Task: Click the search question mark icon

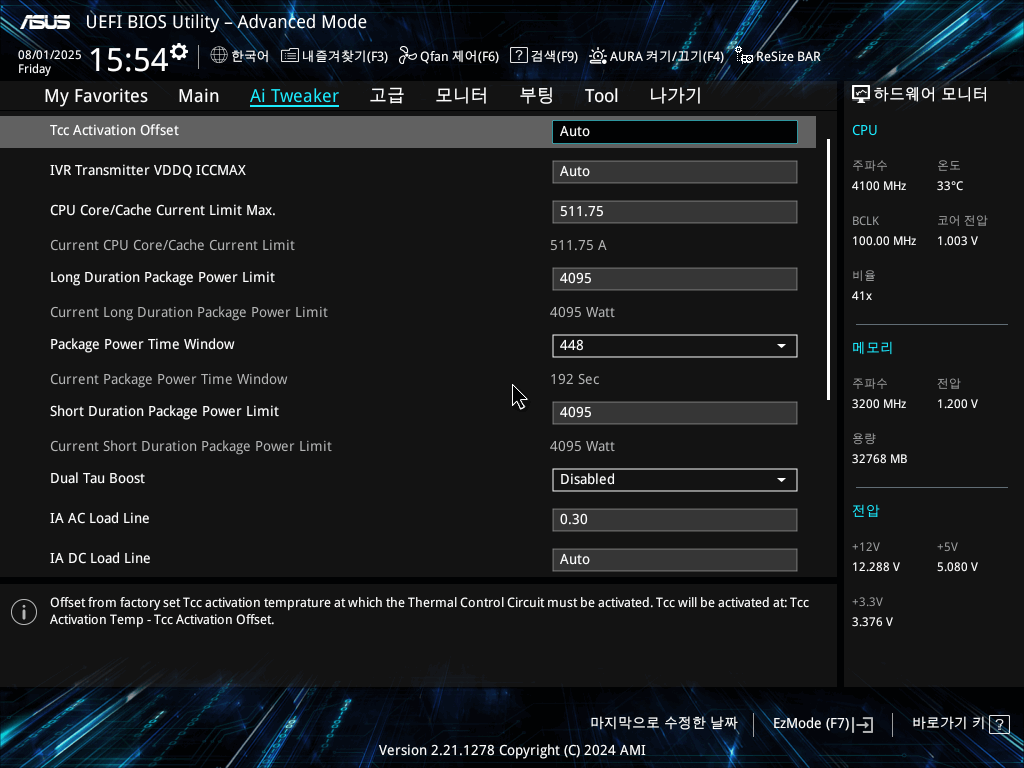Action: point(519,56)
